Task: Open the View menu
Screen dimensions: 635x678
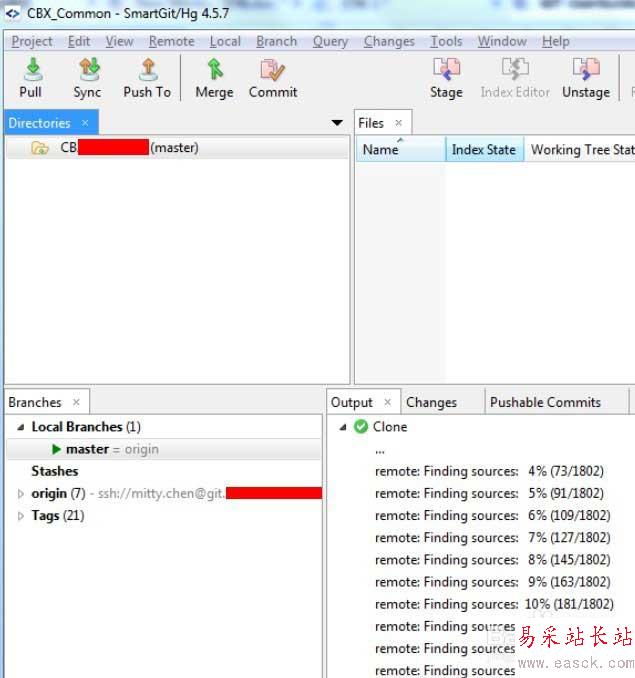Action: (120, 42)
